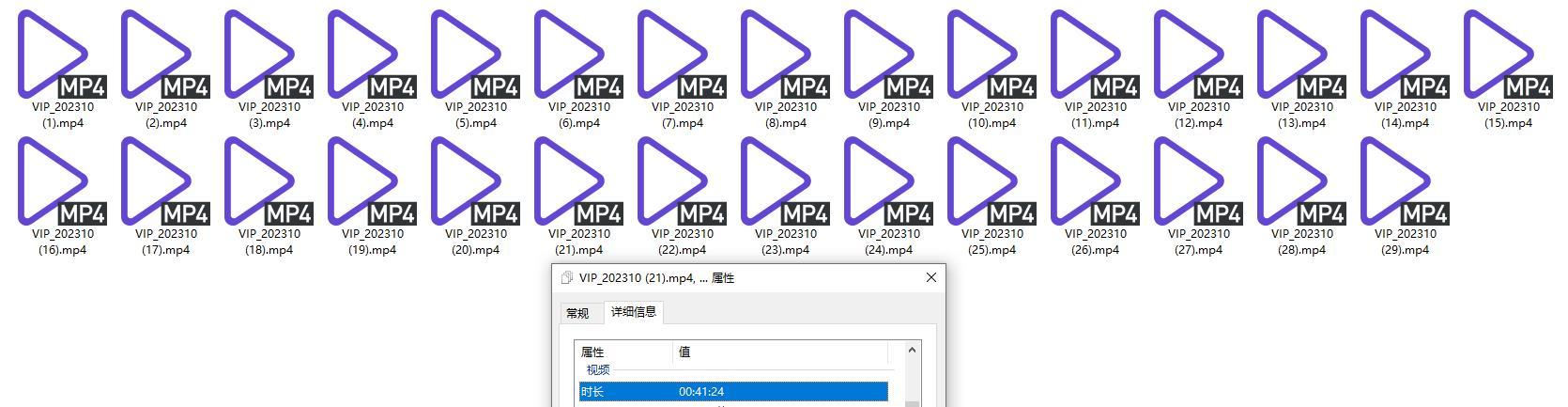Select the VIP_202310 (12).mp4 file icon

(x=1198, y=55)
